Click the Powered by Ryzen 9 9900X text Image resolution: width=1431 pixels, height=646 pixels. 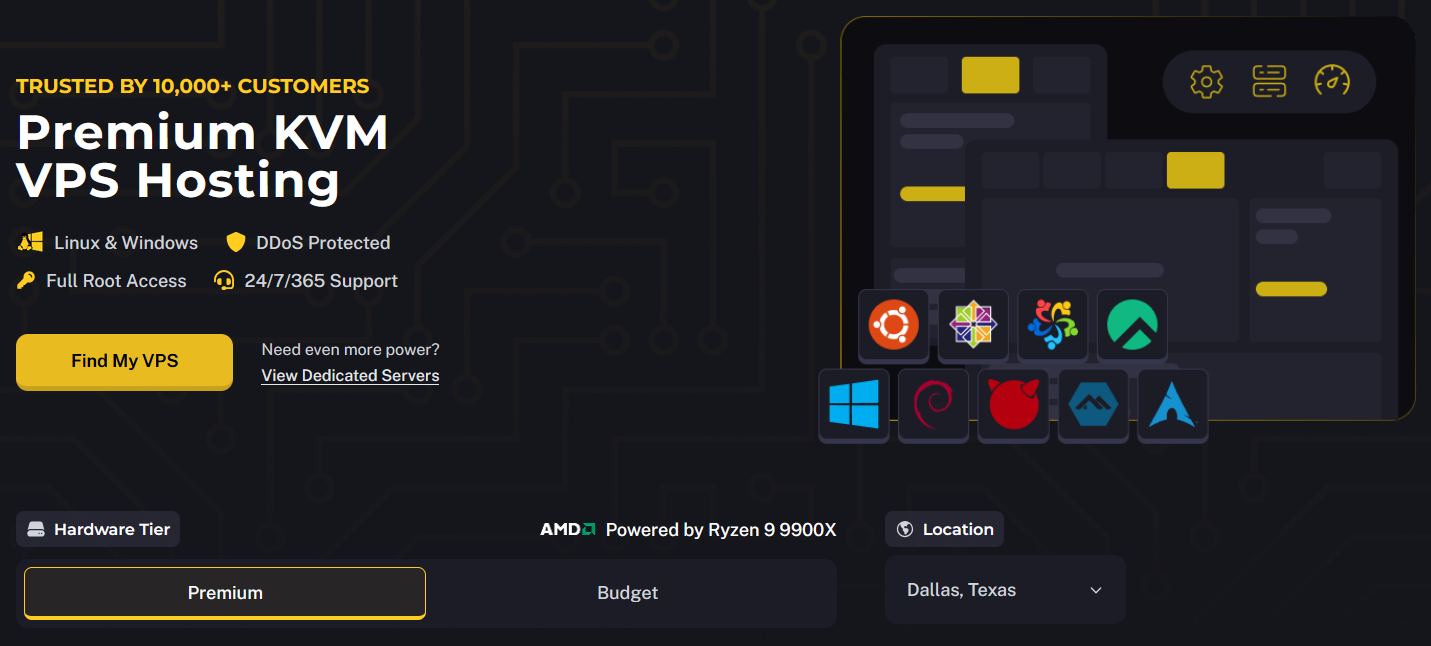coord(721,530)
